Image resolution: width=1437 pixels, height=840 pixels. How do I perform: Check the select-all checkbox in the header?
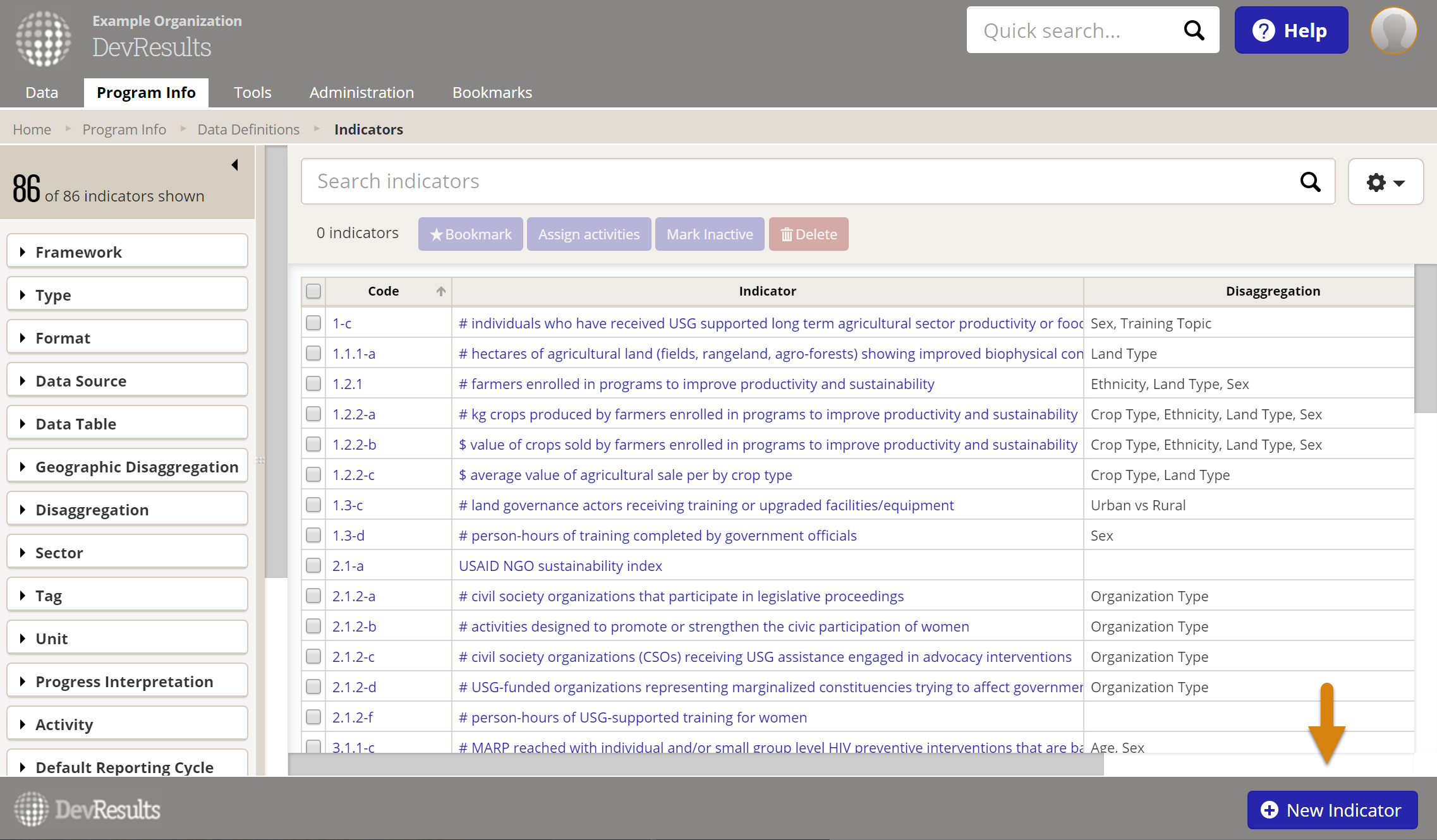pos(313,291)
